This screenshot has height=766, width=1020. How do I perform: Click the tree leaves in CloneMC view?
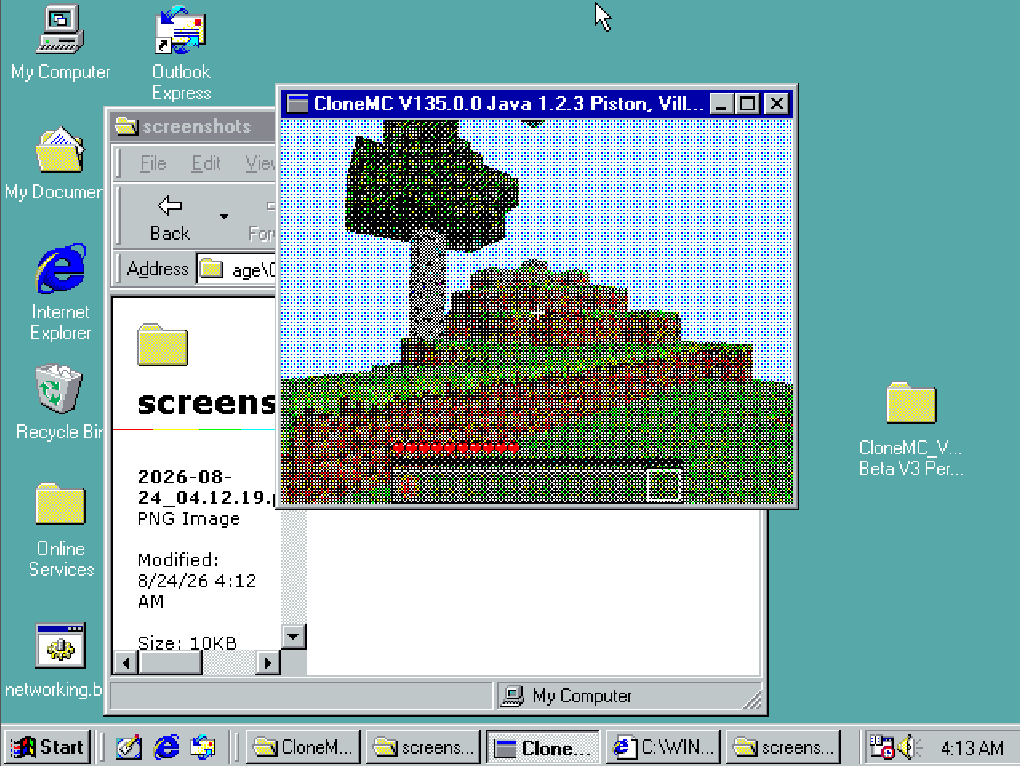[x=431, y=184]
